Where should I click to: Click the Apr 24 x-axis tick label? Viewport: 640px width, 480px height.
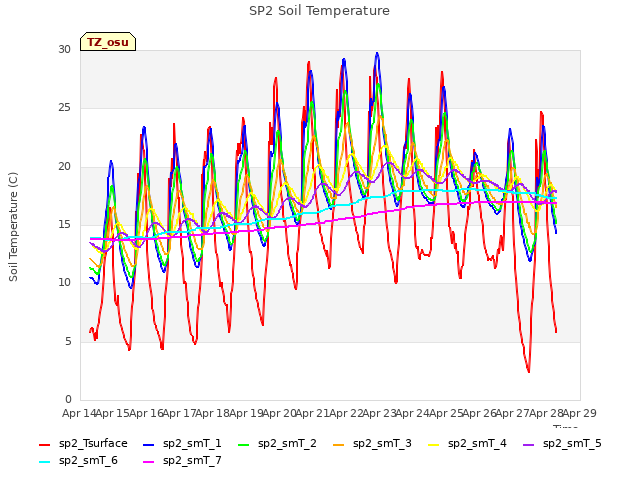[413, 413]
